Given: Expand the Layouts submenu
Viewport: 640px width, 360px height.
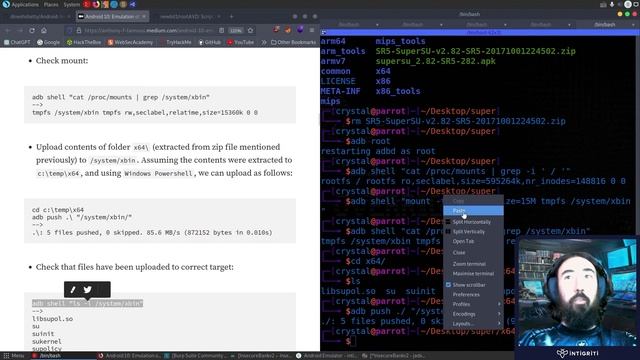Looking at the screenshot, I should 473,324.
